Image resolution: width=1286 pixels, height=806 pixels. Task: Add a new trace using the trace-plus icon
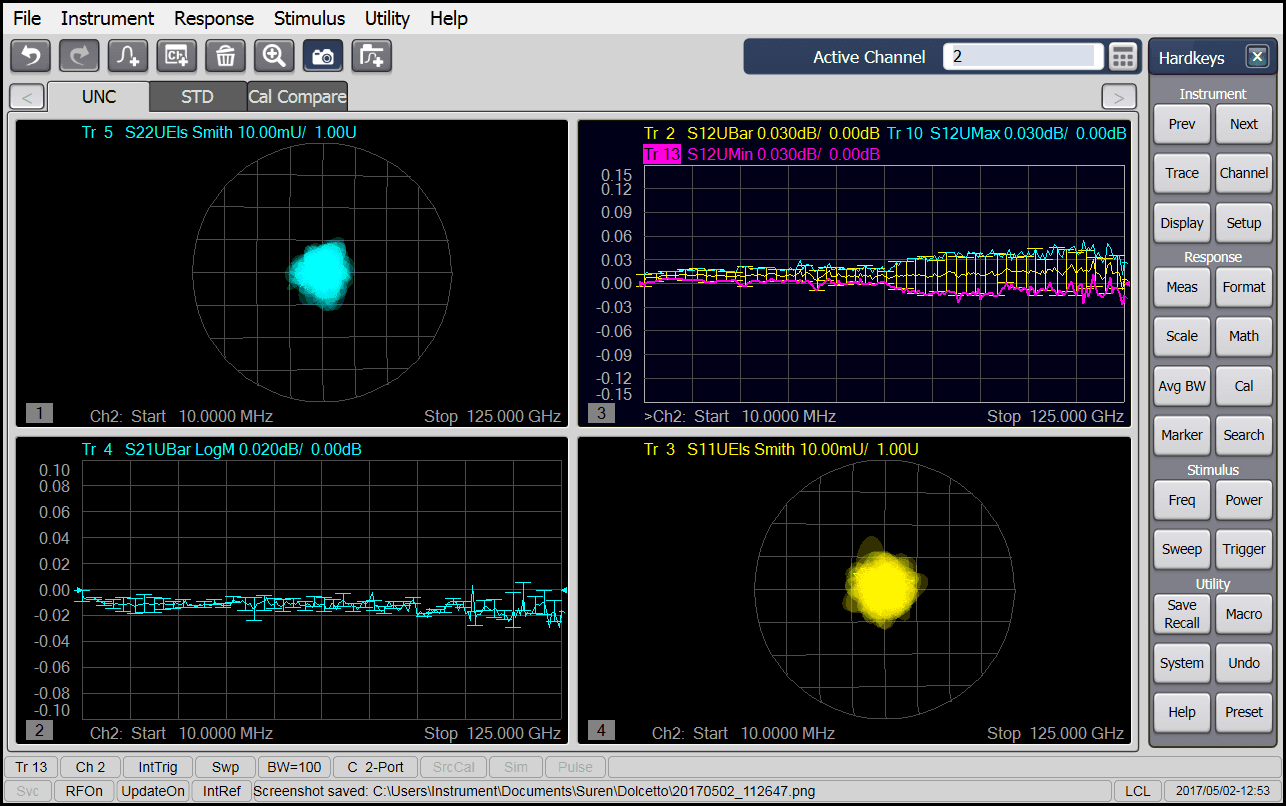click(x=127, y=56)
